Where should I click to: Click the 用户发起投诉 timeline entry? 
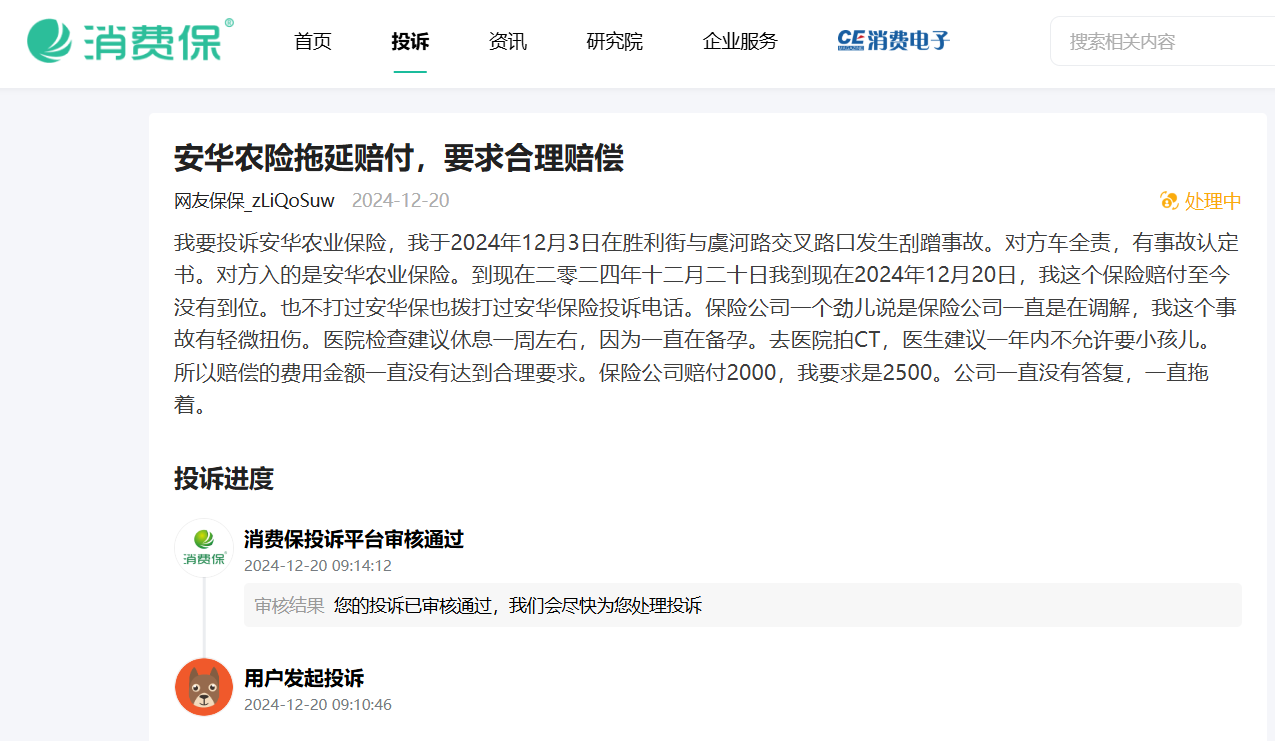[x=304, y=678]
